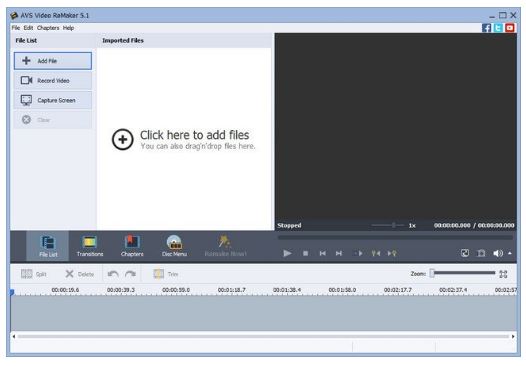Switch to the Transitions tab
Image resolution: width=526 pixels, height=366 pixels.
90,246
